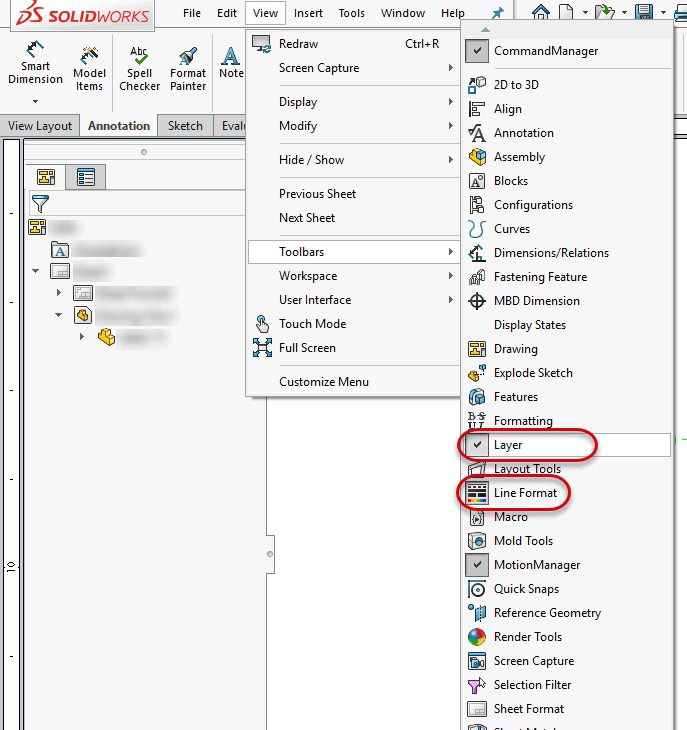The width and height of the screenshot is (687, 730).
Task: Open the New document dropdown arrow
Action: 585,13
